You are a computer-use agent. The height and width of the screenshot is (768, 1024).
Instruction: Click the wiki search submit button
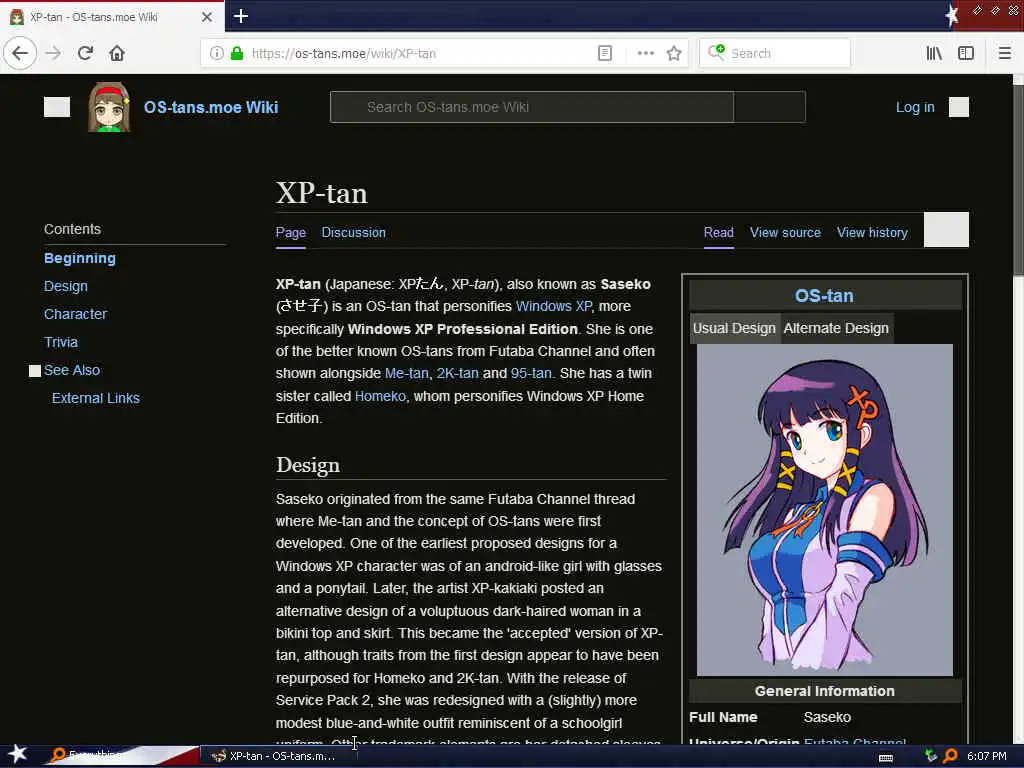click(769, 107)
